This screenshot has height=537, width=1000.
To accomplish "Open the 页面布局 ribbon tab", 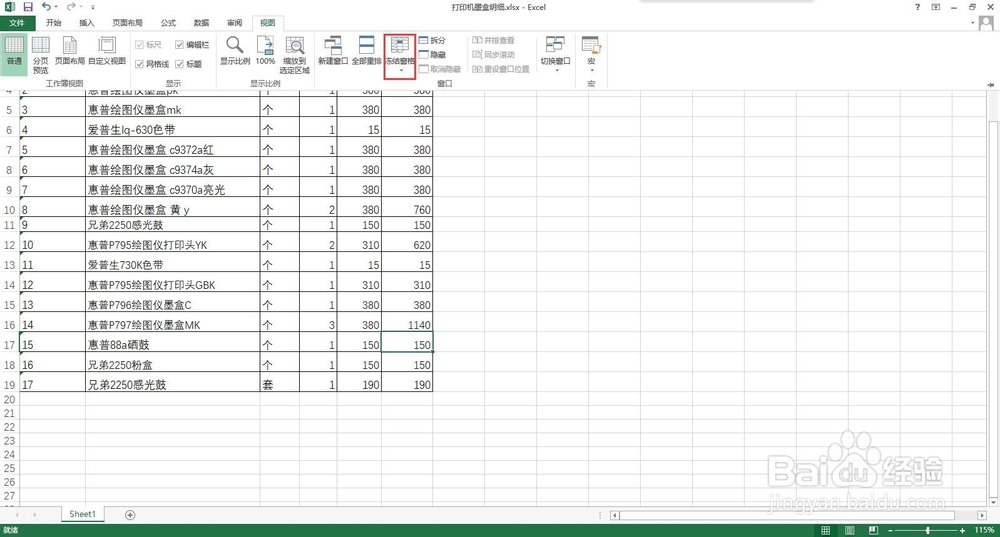I will (128, 23).
